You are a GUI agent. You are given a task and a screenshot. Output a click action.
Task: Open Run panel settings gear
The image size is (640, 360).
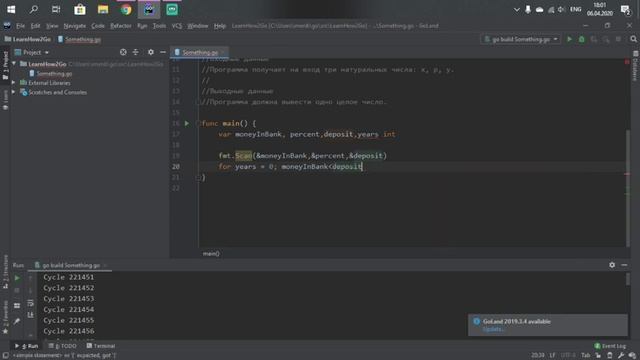pos(612,265)
